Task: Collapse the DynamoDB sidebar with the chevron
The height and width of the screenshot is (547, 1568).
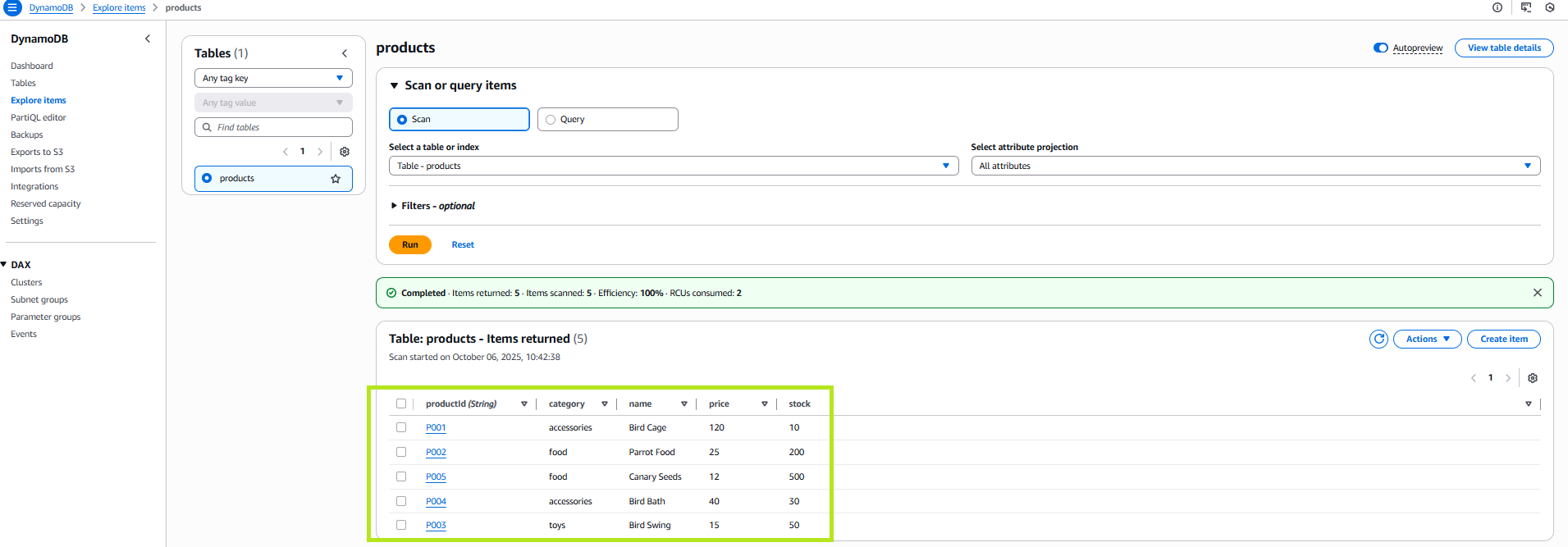Action: pos(148,39)
